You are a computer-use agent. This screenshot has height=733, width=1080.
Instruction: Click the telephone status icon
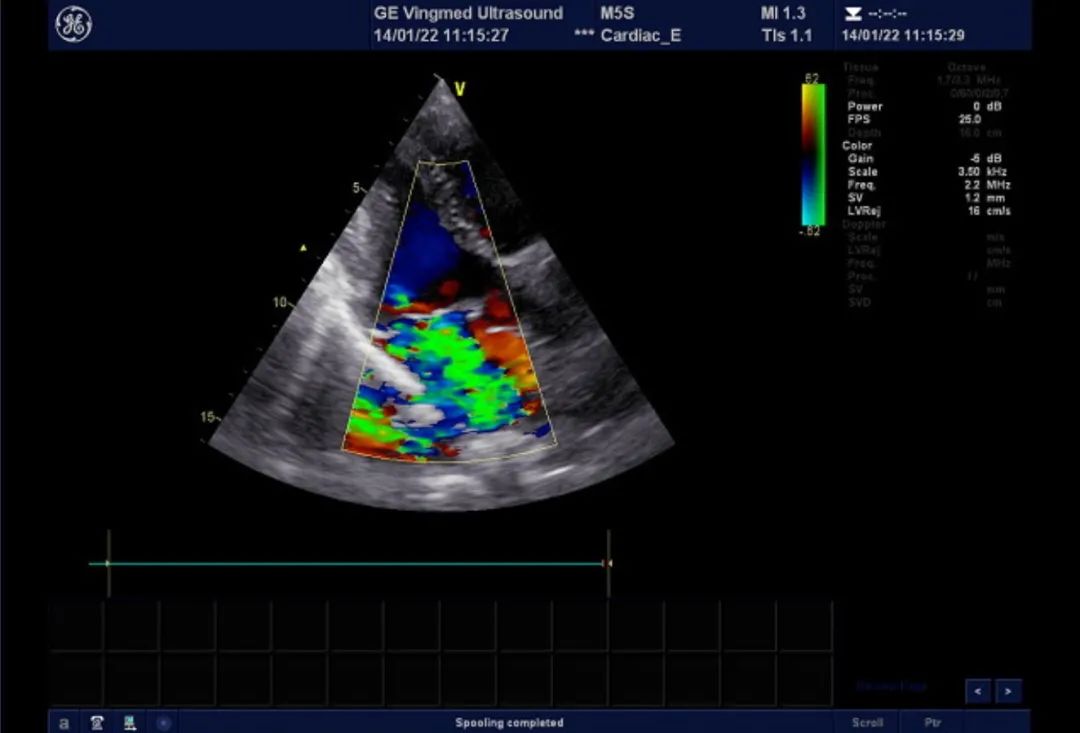point(97,722)
